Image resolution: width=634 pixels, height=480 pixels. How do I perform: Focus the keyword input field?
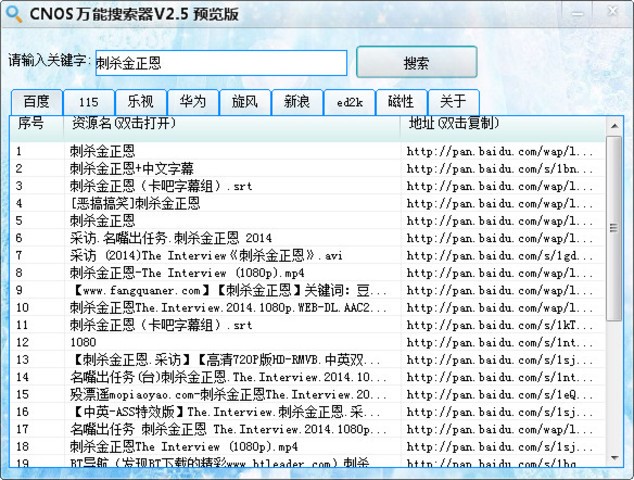click(221, 63)
